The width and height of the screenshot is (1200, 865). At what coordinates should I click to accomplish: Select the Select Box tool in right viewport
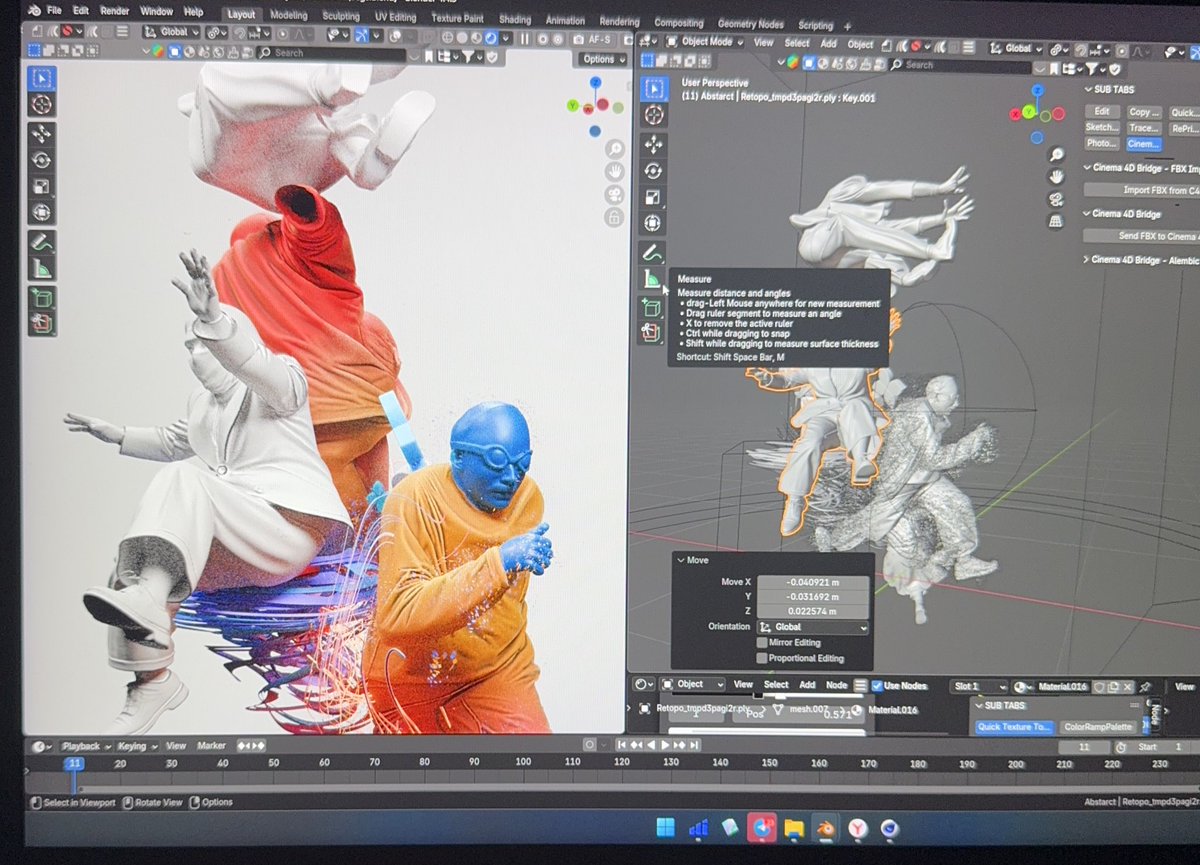tap(652, 88)
